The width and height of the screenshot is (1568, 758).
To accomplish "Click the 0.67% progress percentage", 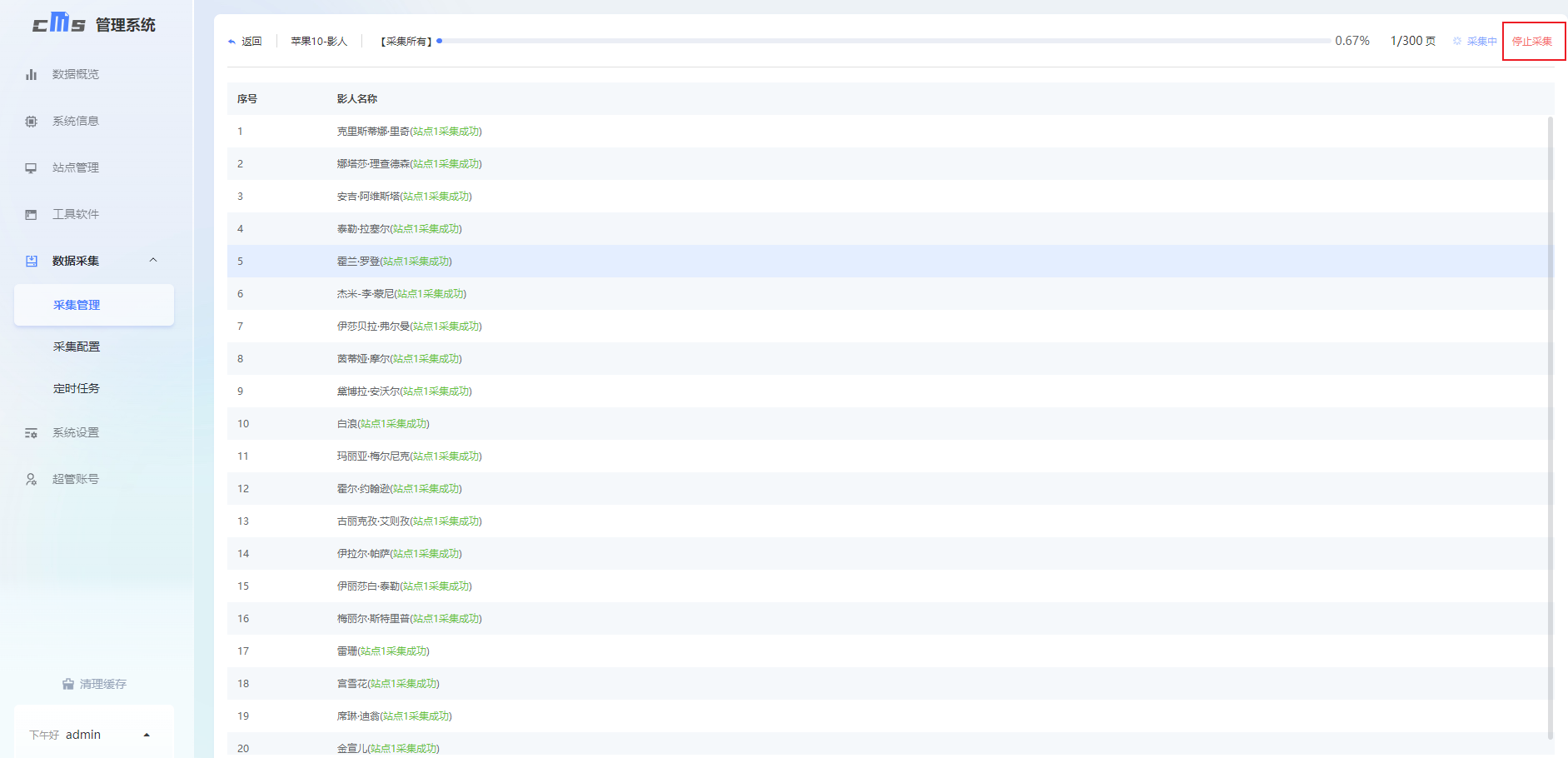I will click(x=1352, y=41).
